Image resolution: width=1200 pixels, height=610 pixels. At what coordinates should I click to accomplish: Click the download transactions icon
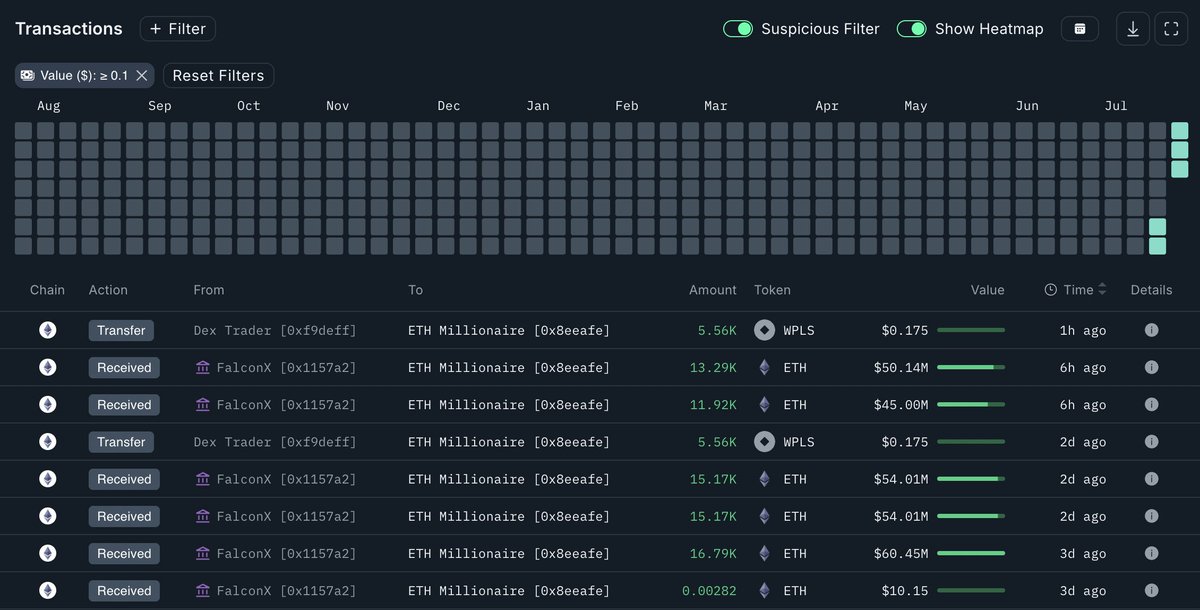1133,29
